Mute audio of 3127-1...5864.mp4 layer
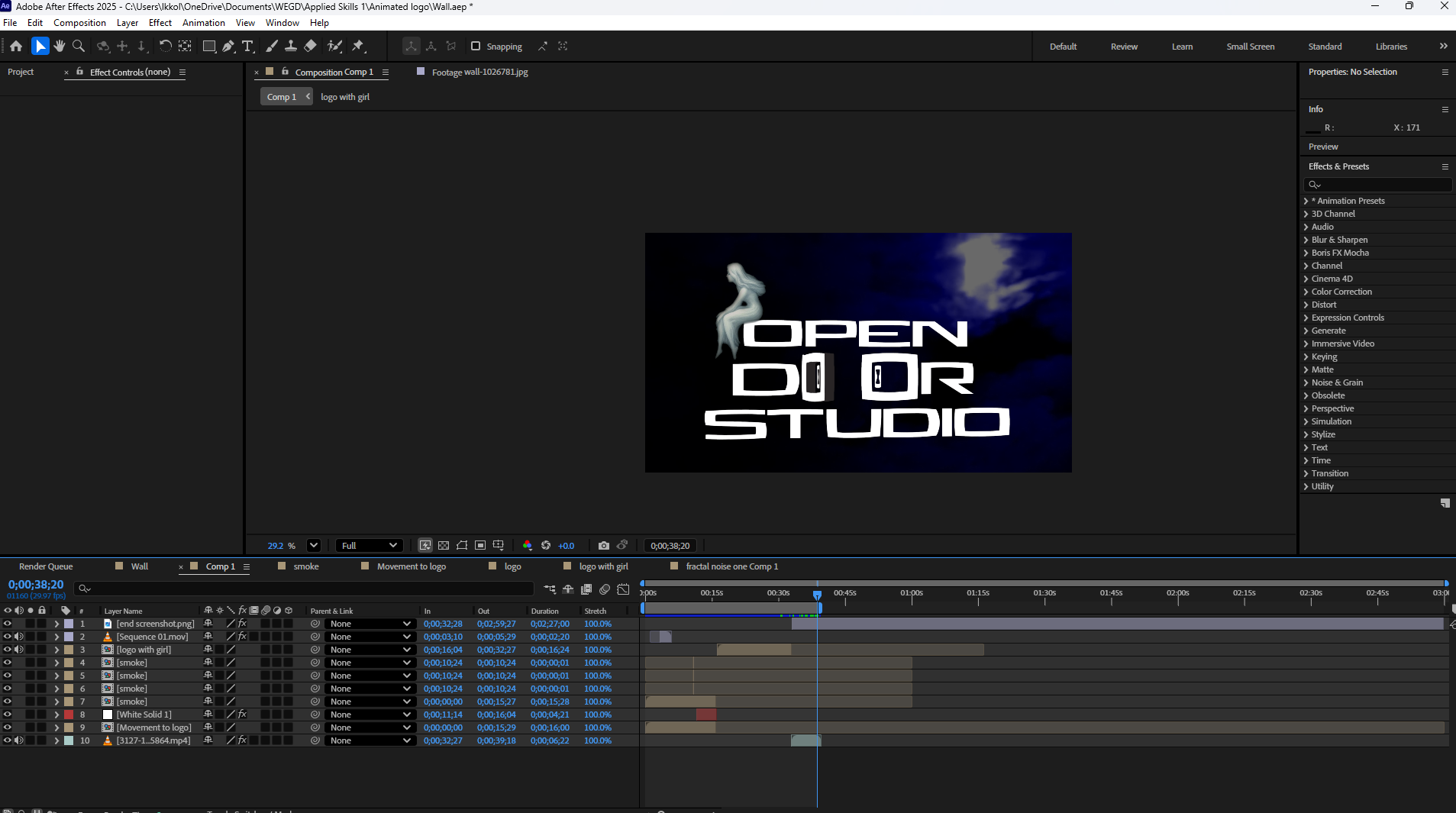1456x813 pixels. (x=19, y=740)
